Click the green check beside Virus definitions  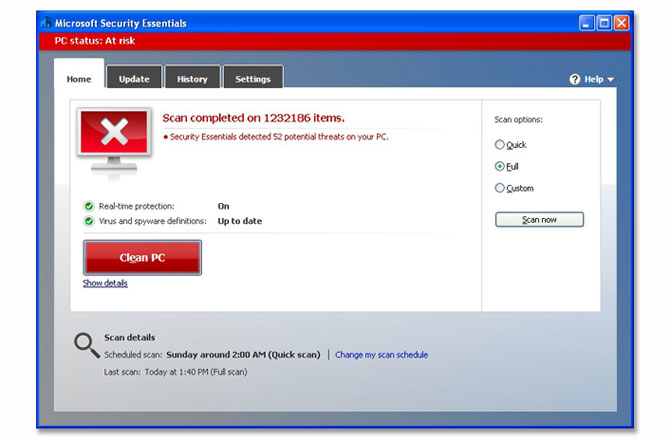pyautogui.click(x=88, y=221)
